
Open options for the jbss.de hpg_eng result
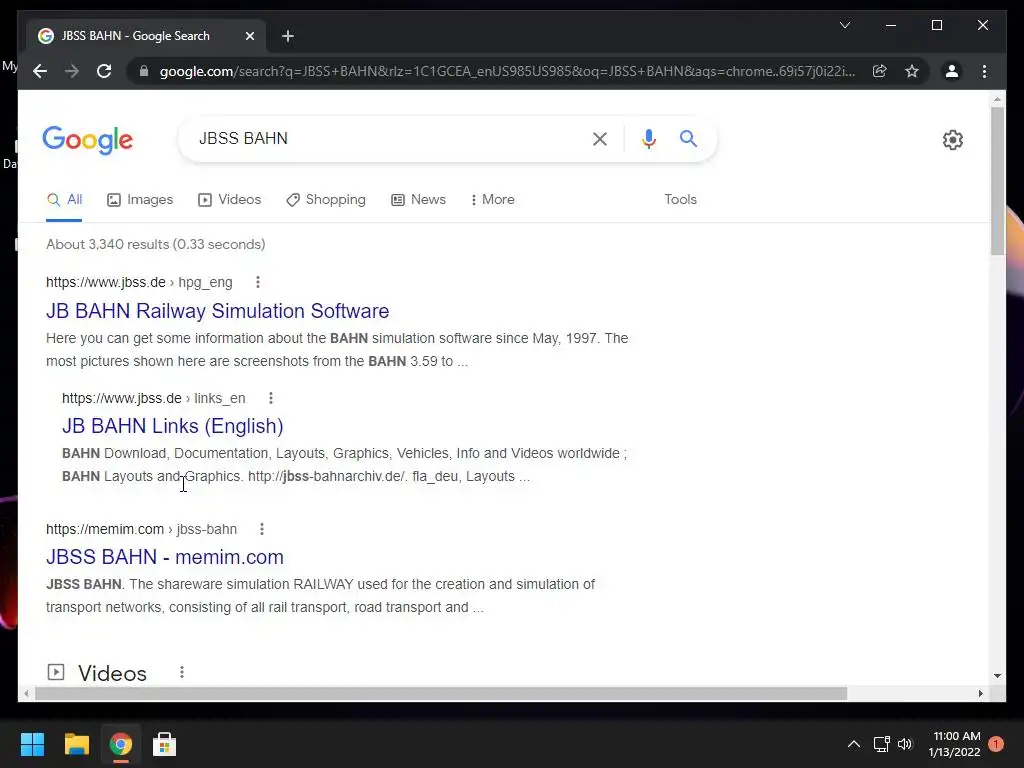[258, 282]
